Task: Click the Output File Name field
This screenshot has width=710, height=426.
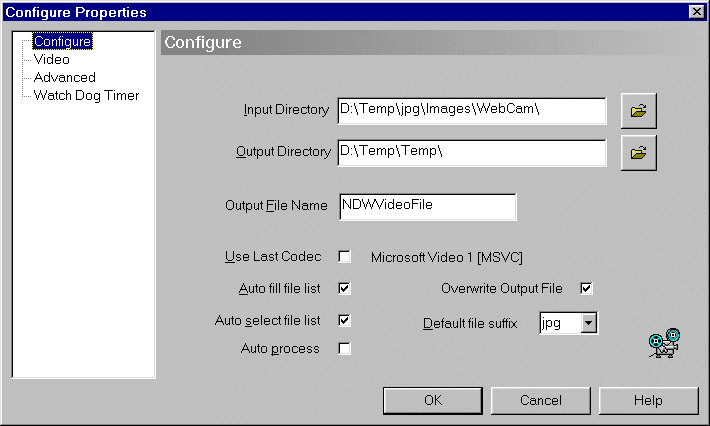Action: (427, 207)
